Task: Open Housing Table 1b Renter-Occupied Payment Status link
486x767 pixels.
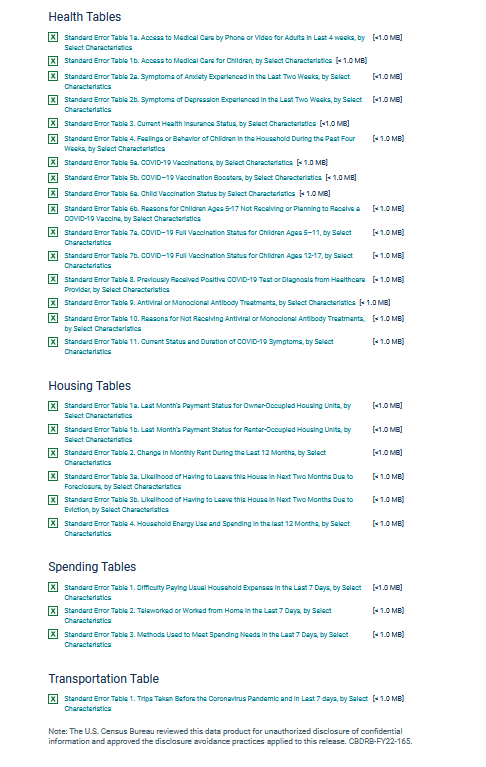Action: pos(208,435)
